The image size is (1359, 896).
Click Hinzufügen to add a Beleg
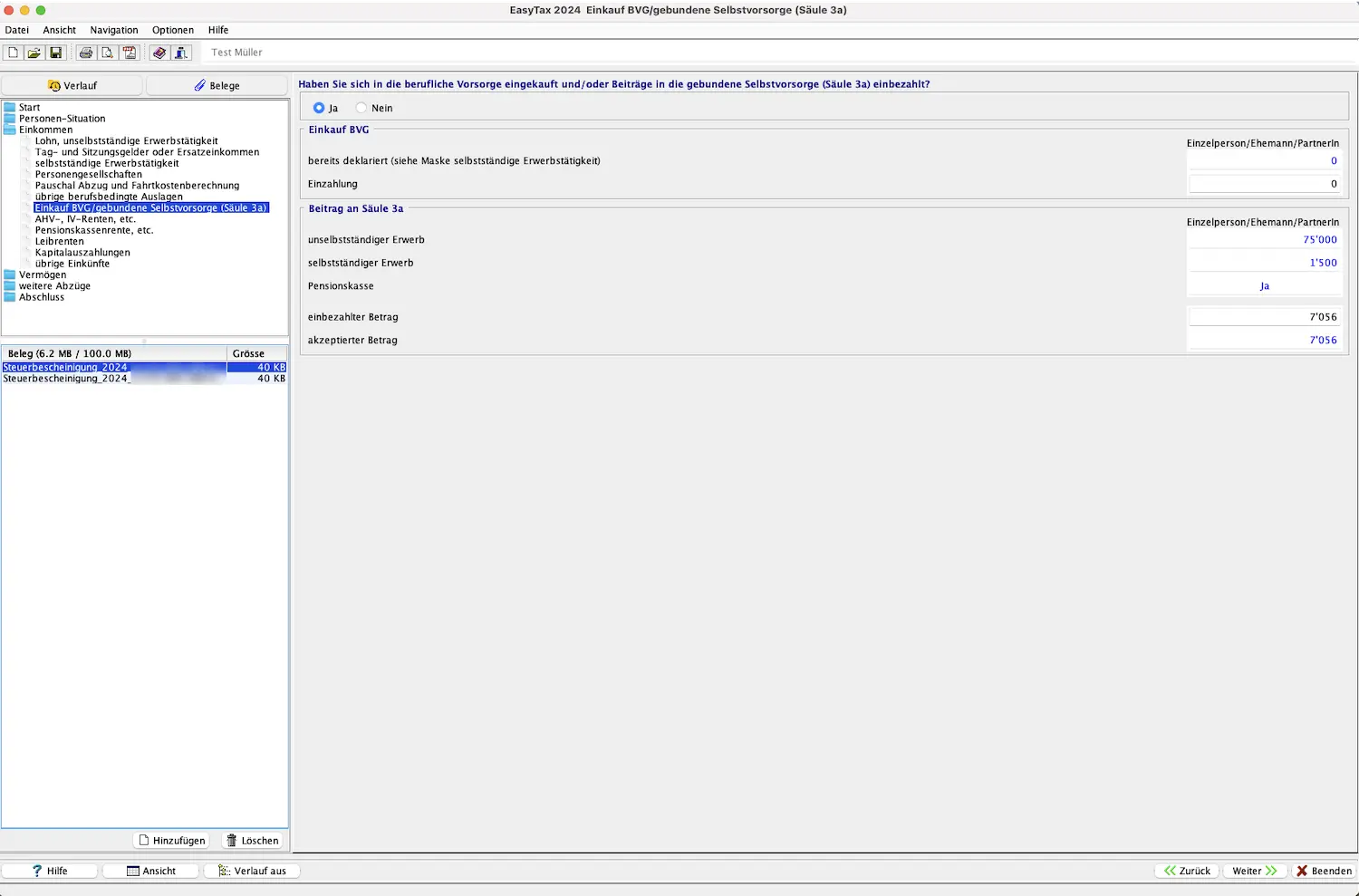pos(172,841)
